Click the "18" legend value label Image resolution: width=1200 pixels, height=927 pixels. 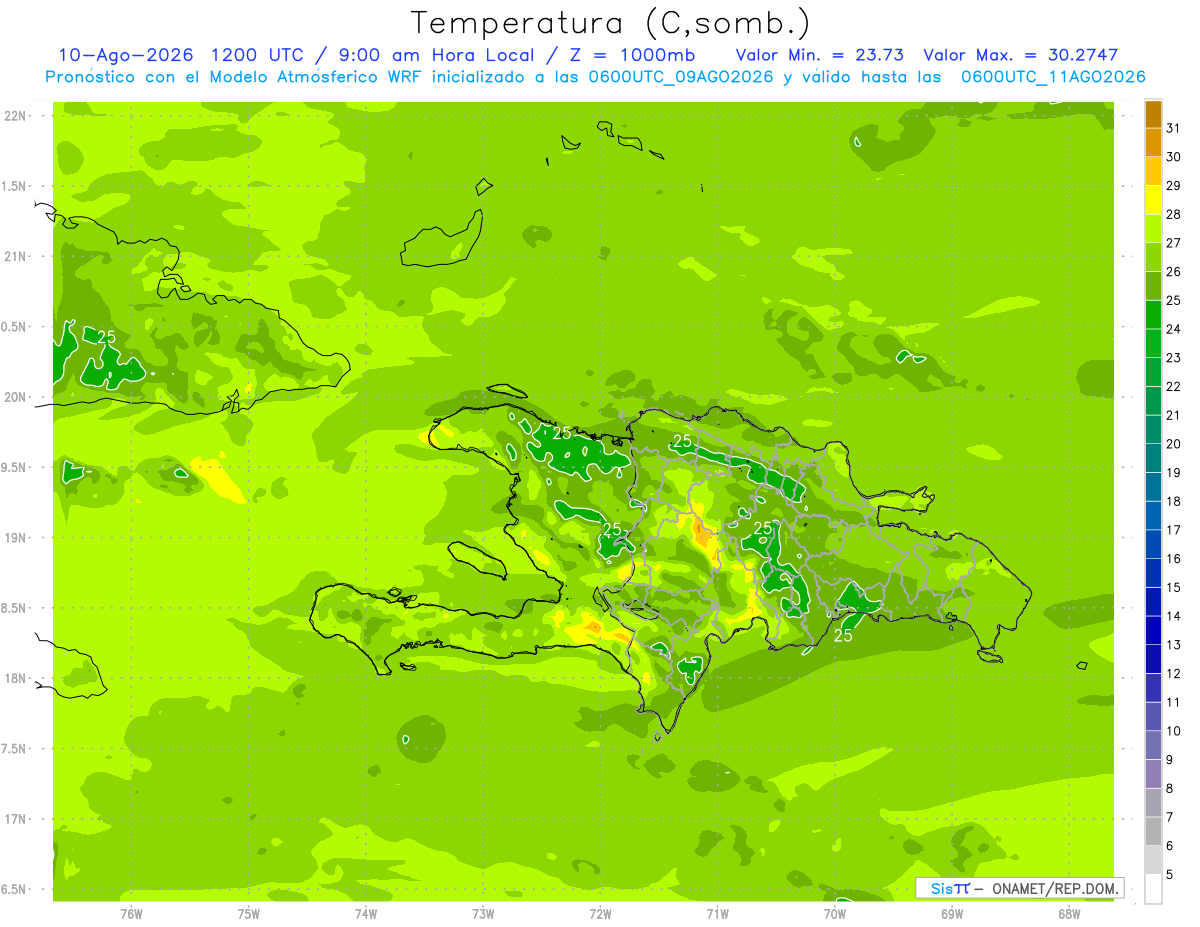point(1173,501)
